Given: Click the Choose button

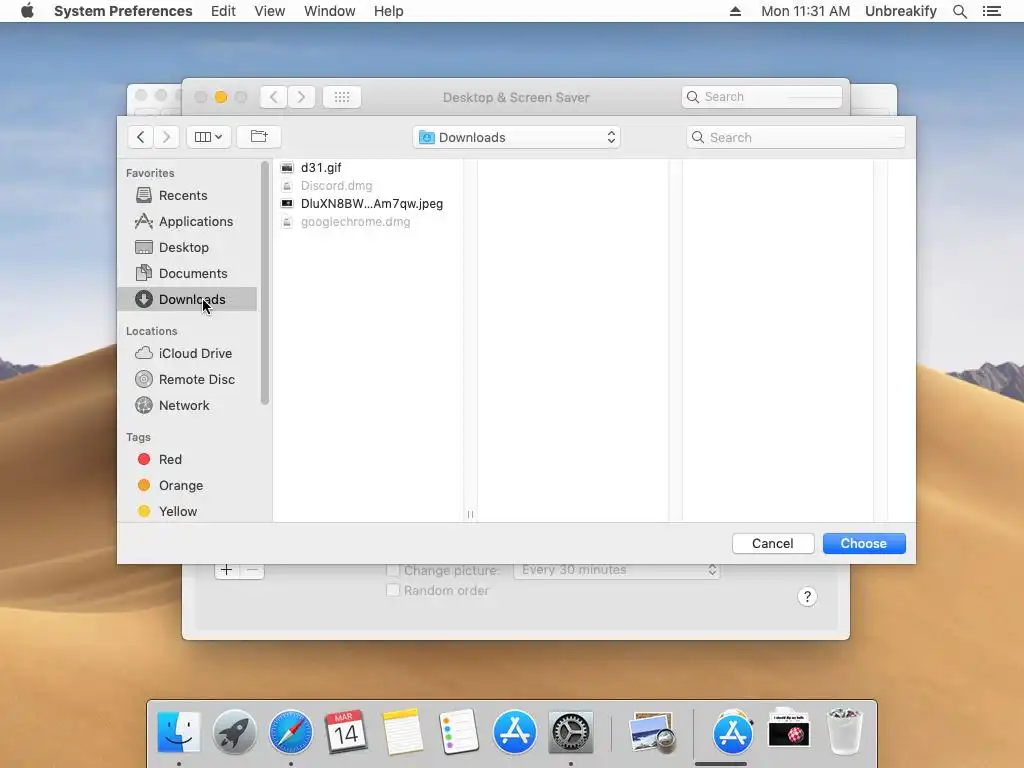Looking at the screenshot, I should pos(863,543).
